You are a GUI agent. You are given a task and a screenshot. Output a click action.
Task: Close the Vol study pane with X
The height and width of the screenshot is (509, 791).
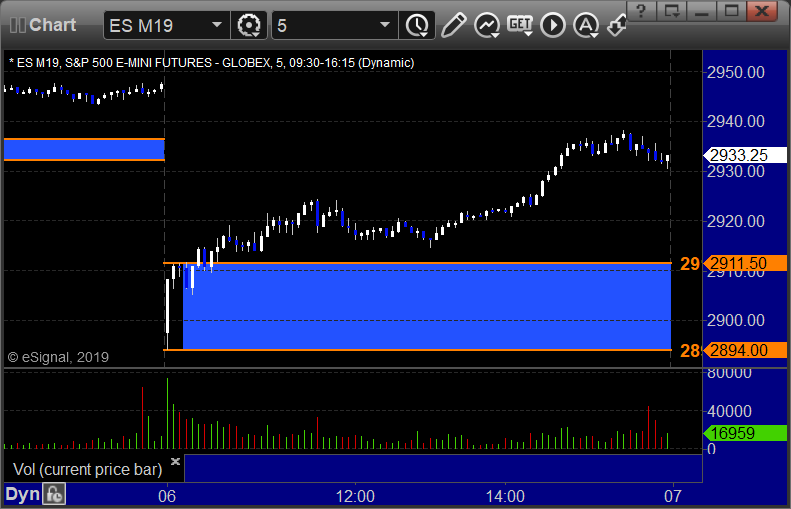click(x=175, y=461)
